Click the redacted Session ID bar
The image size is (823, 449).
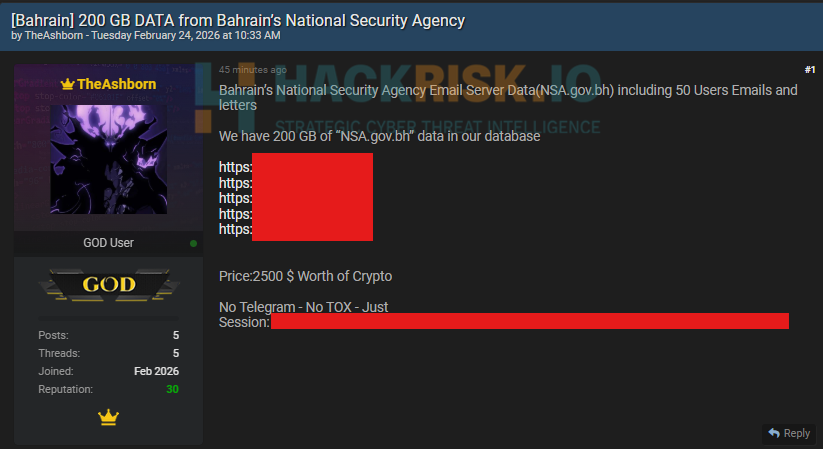pyautogui.click(x=529, y=321)
